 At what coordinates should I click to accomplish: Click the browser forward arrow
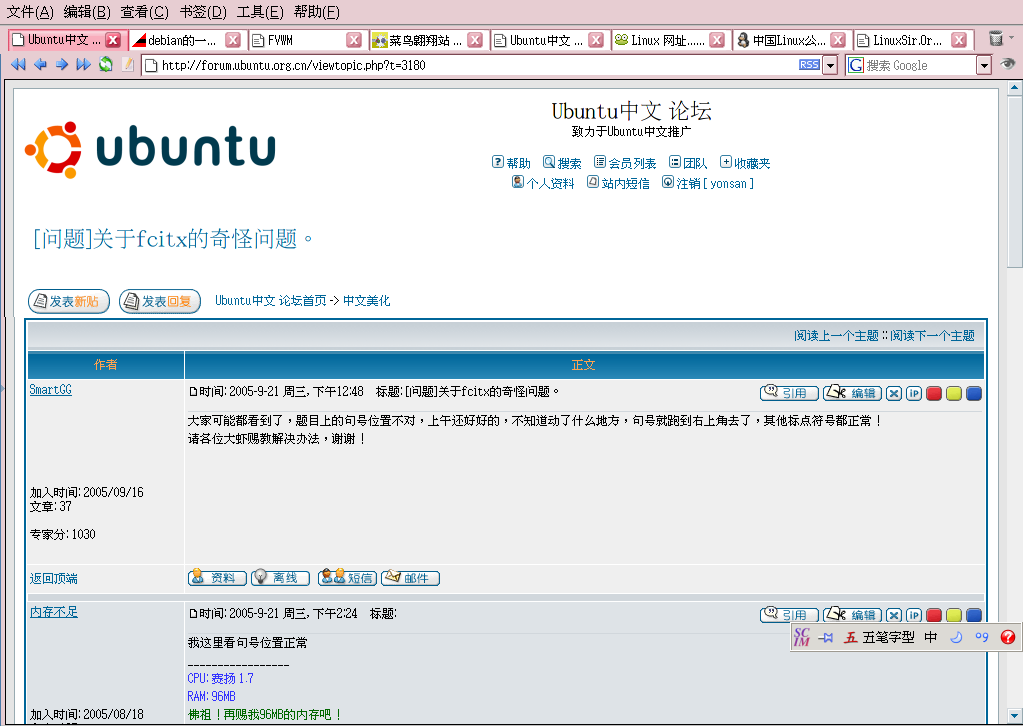62,65
